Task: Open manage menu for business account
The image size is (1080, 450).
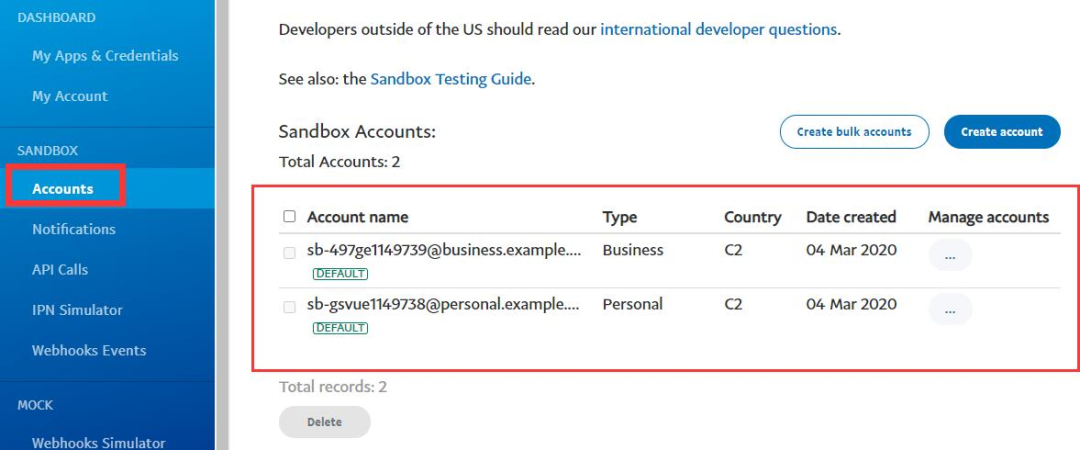Action: (950, 256)
